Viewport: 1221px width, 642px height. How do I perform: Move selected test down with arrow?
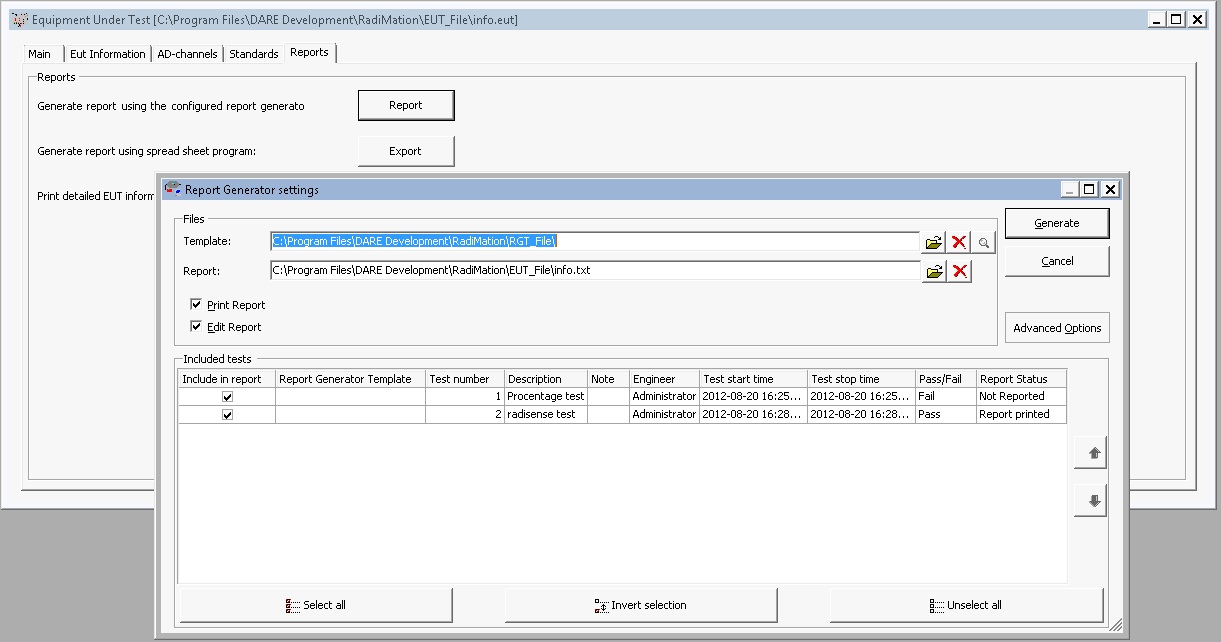coord(1093,501)
